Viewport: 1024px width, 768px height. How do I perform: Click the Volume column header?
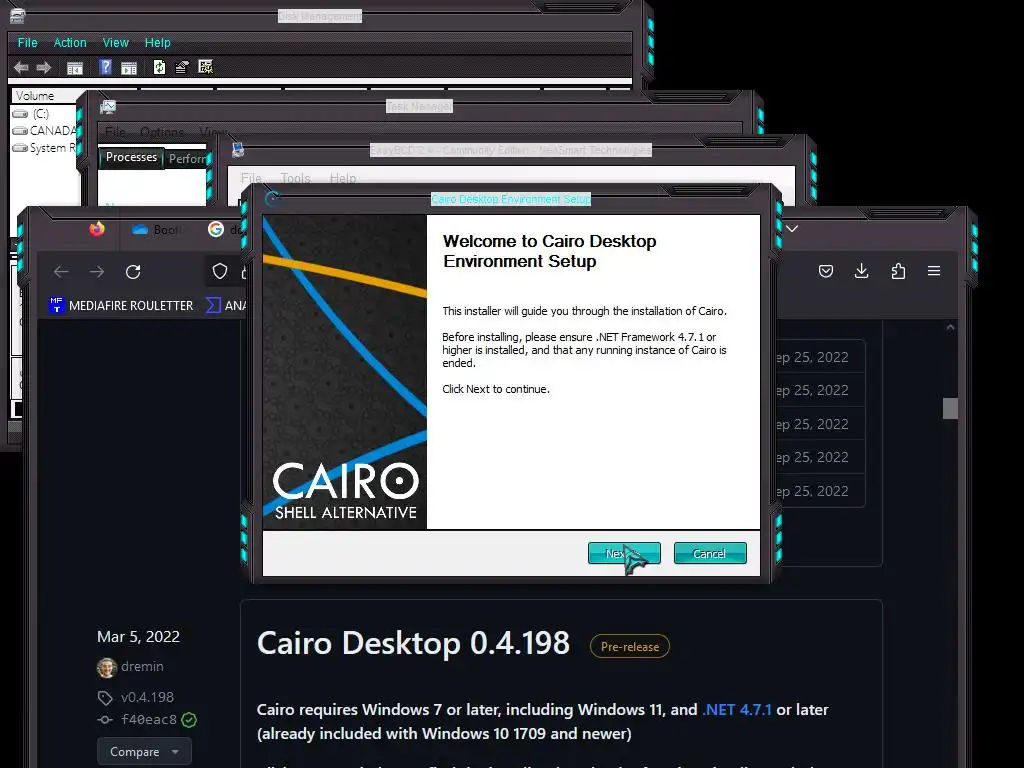point(44,95)
